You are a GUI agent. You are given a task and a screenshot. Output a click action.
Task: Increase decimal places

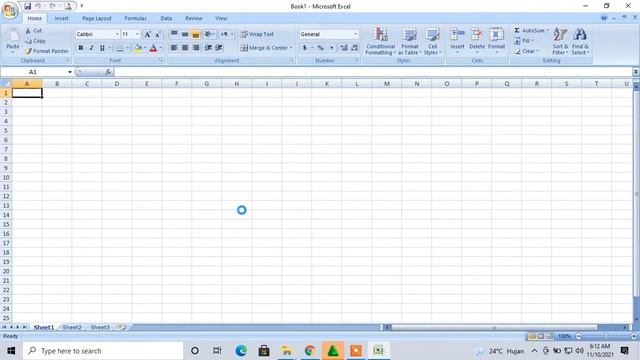pos(344,48)
